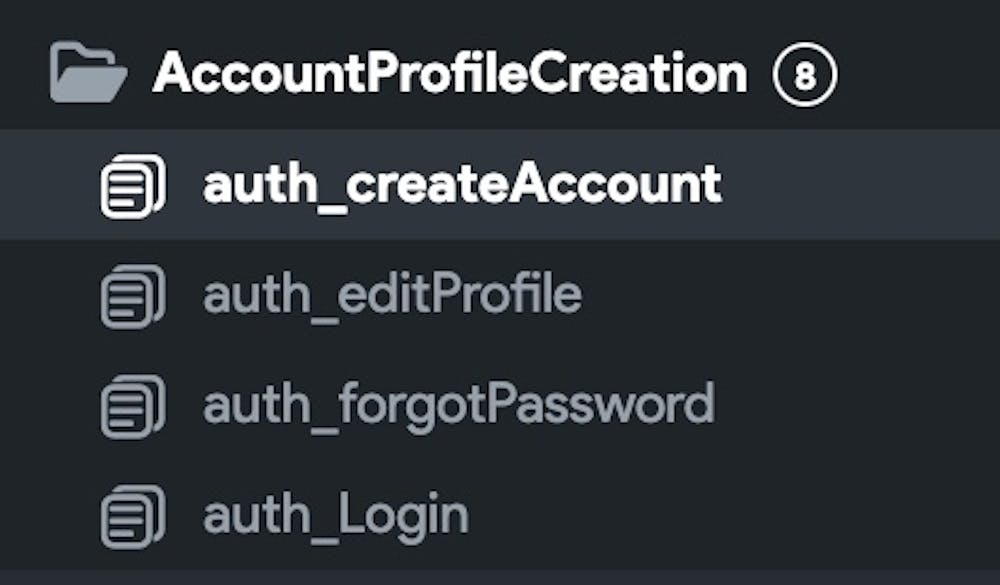This screenshot has width=1000, height=585.
Task: Click the auth_ prefix of the highlighted row
Action: tap(274, 188)
